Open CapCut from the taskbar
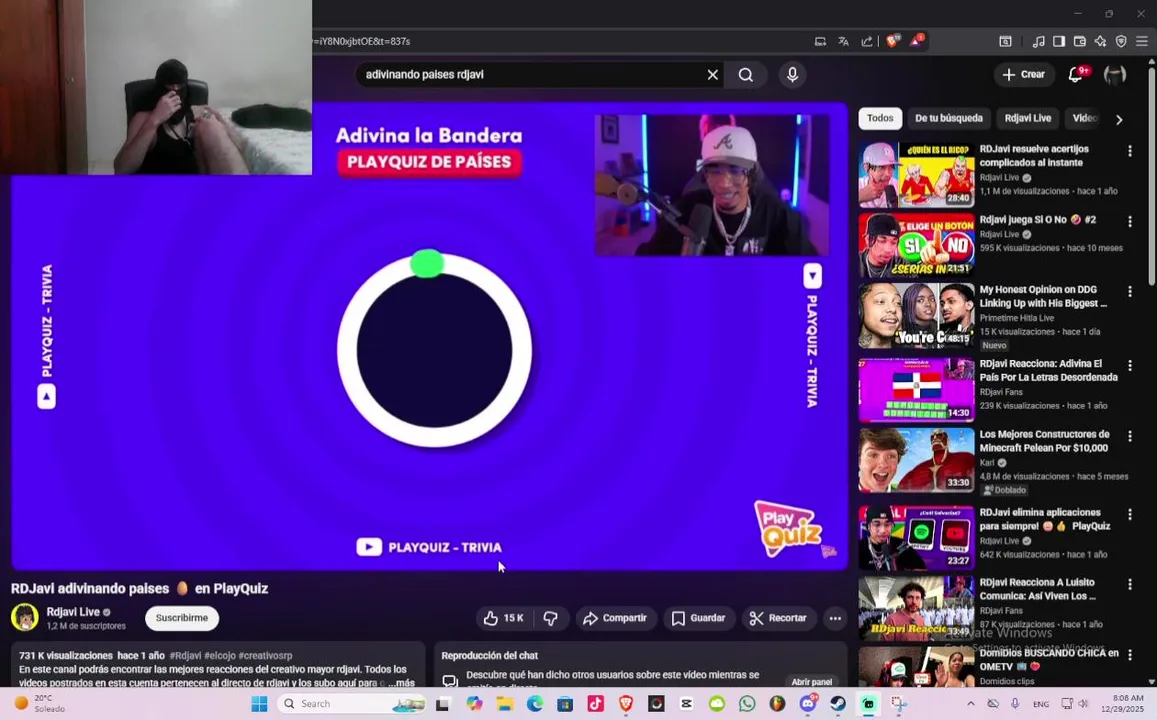The image size is (1157, 720). [x=686, y=704]
